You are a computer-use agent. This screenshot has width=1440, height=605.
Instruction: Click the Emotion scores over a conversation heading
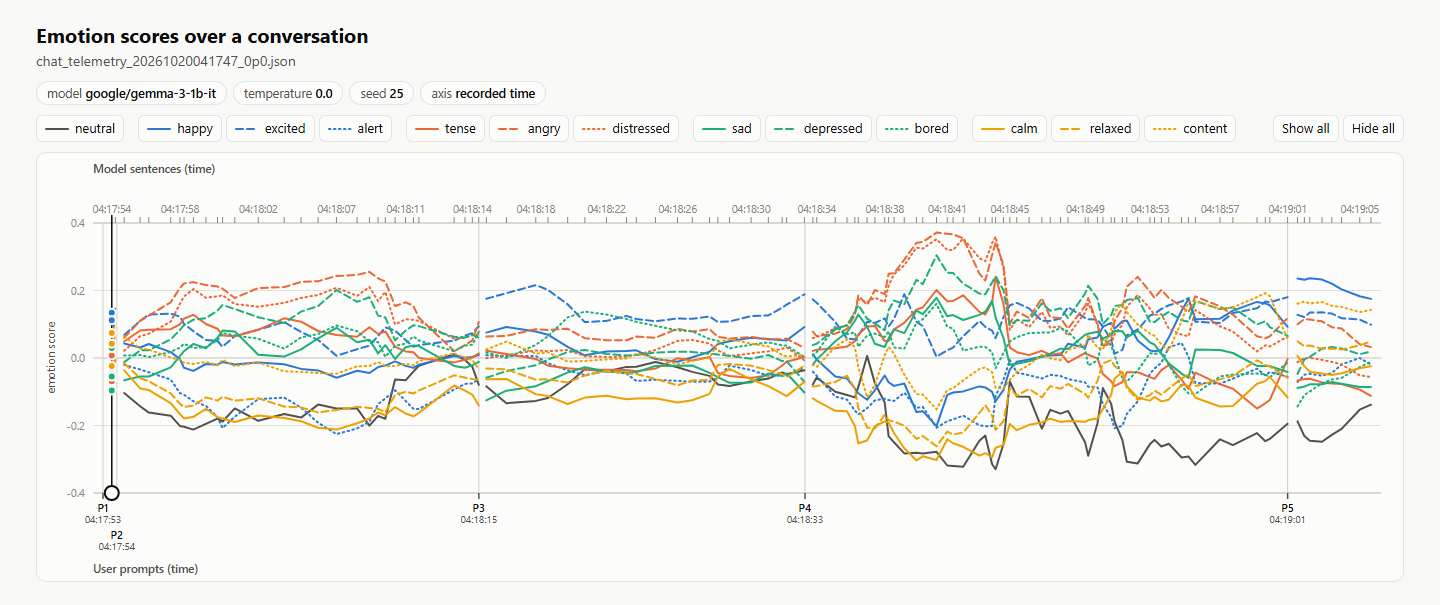[x=202, y=36]
